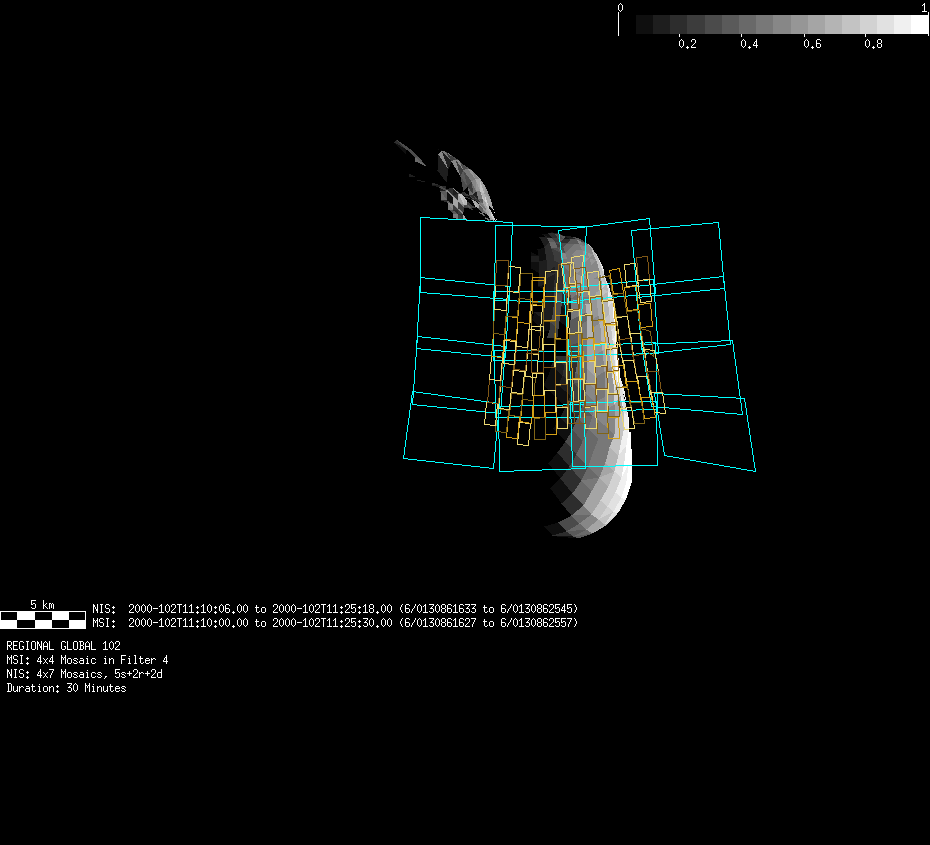Image resolution: width=930 pixels, height=845 pixels.
Task: Click the "5 km" scale label
Action: [x=42, y=605]
